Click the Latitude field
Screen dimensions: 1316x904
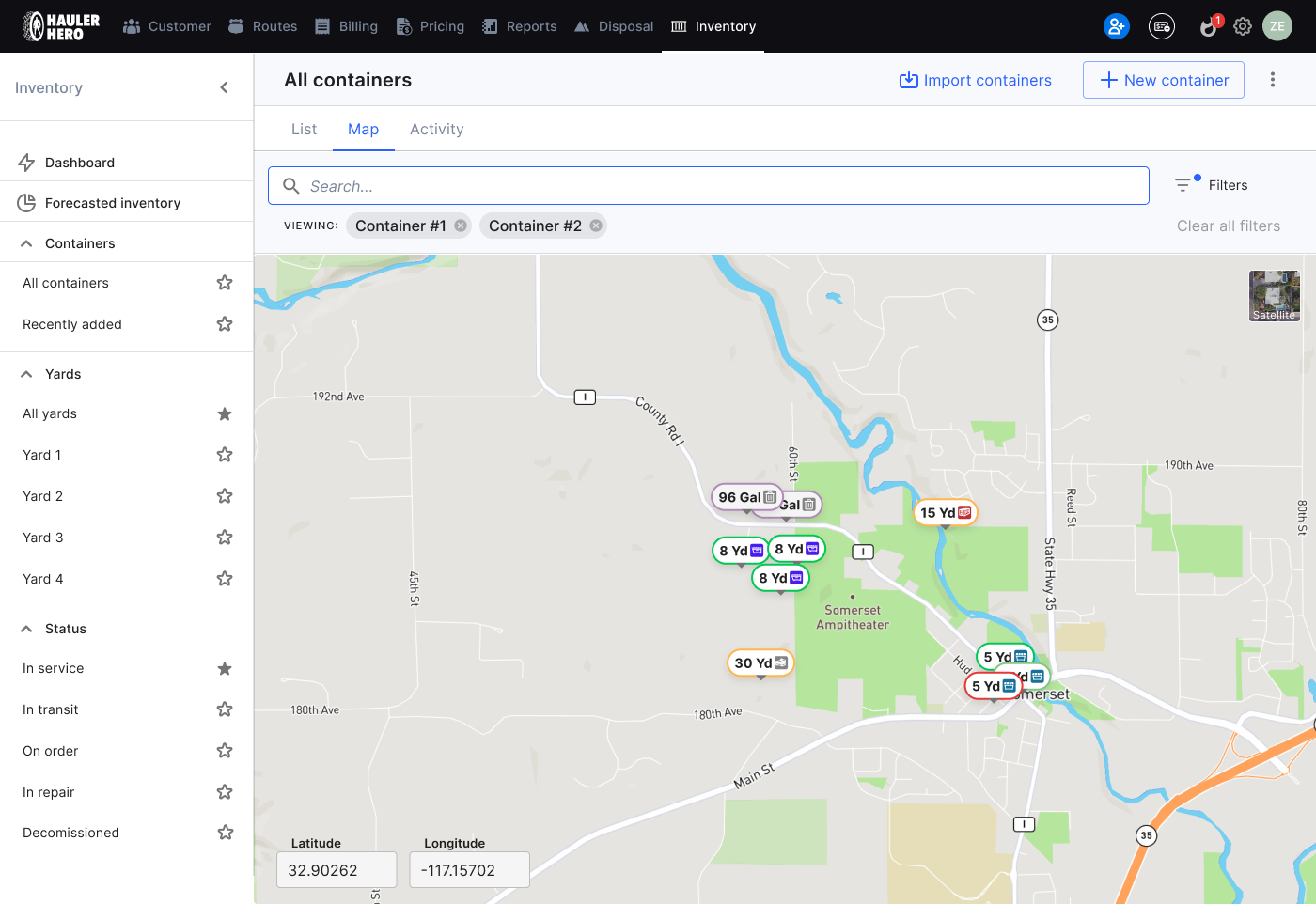(337, 870)
